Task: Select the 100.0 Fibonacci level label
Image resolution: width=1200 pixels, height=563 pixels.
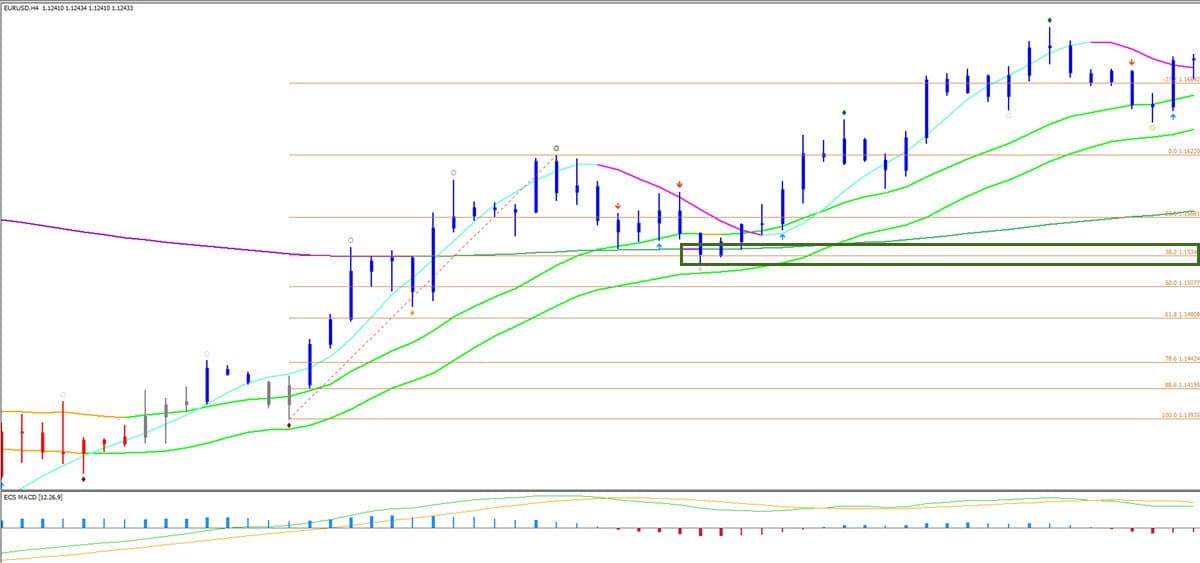Action: click(1180, 416)
